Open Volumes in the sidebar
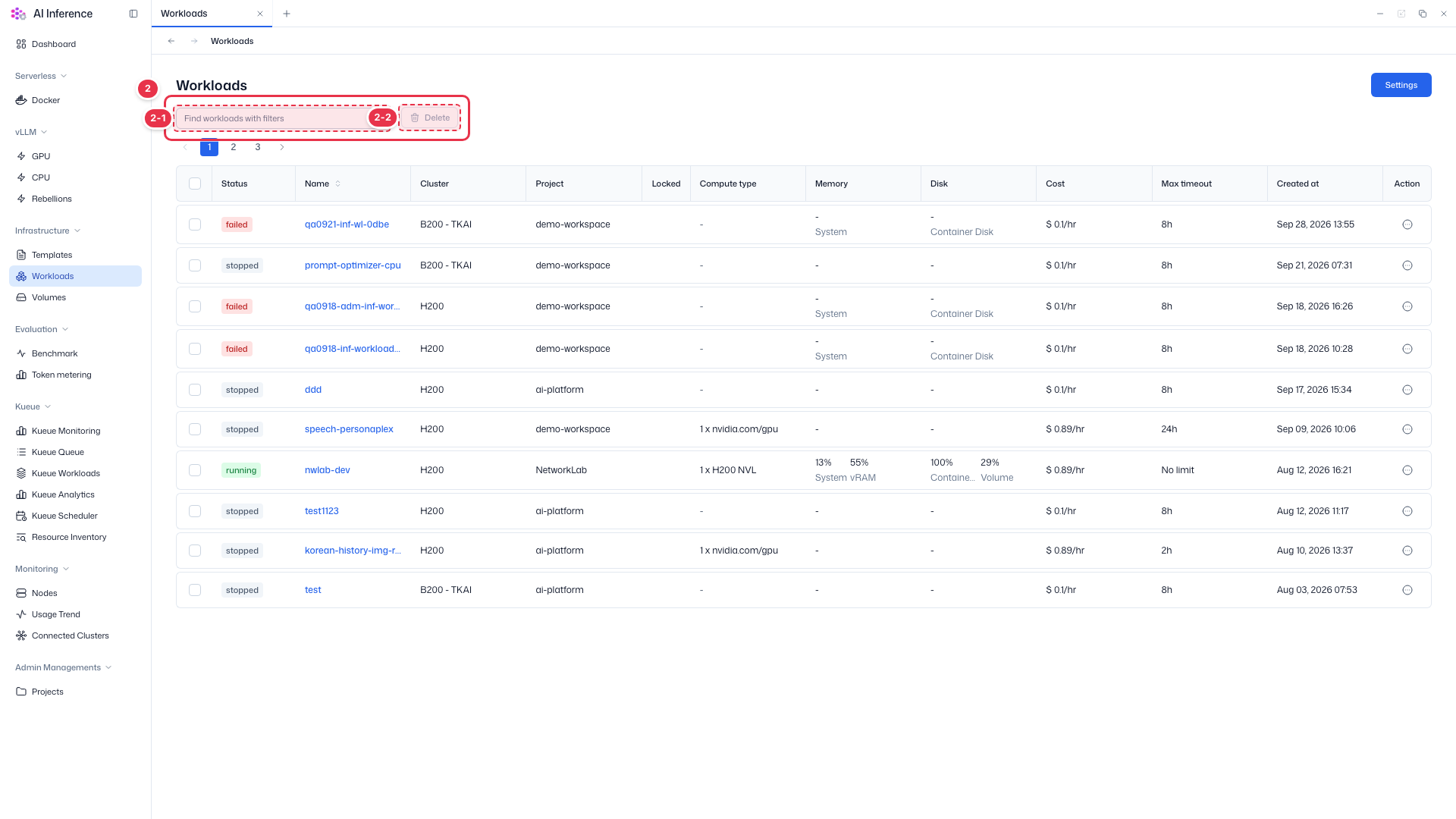The image size is (1456, 819). click(x=49, y=297)
